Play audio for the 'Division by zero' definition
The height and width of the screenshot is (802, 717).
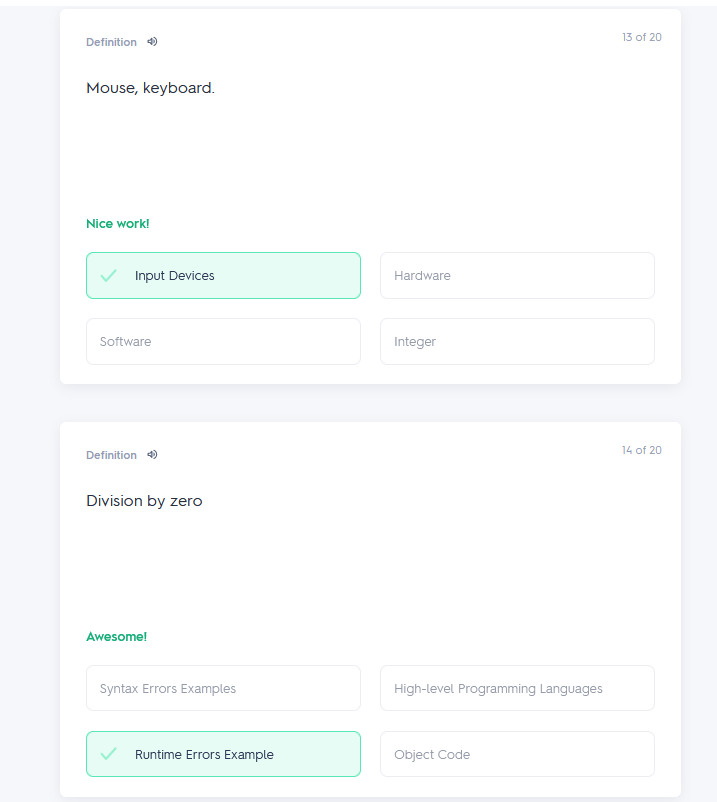(152, 455)
